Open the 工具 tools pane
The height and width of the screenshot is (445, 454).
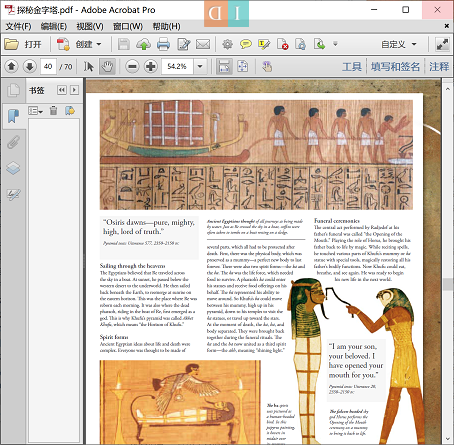[x=352, y=67]
